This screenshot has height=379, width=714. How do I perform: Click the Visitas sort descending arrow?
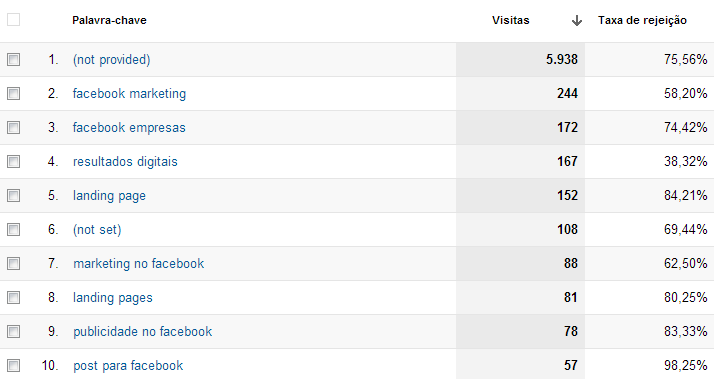576,20
